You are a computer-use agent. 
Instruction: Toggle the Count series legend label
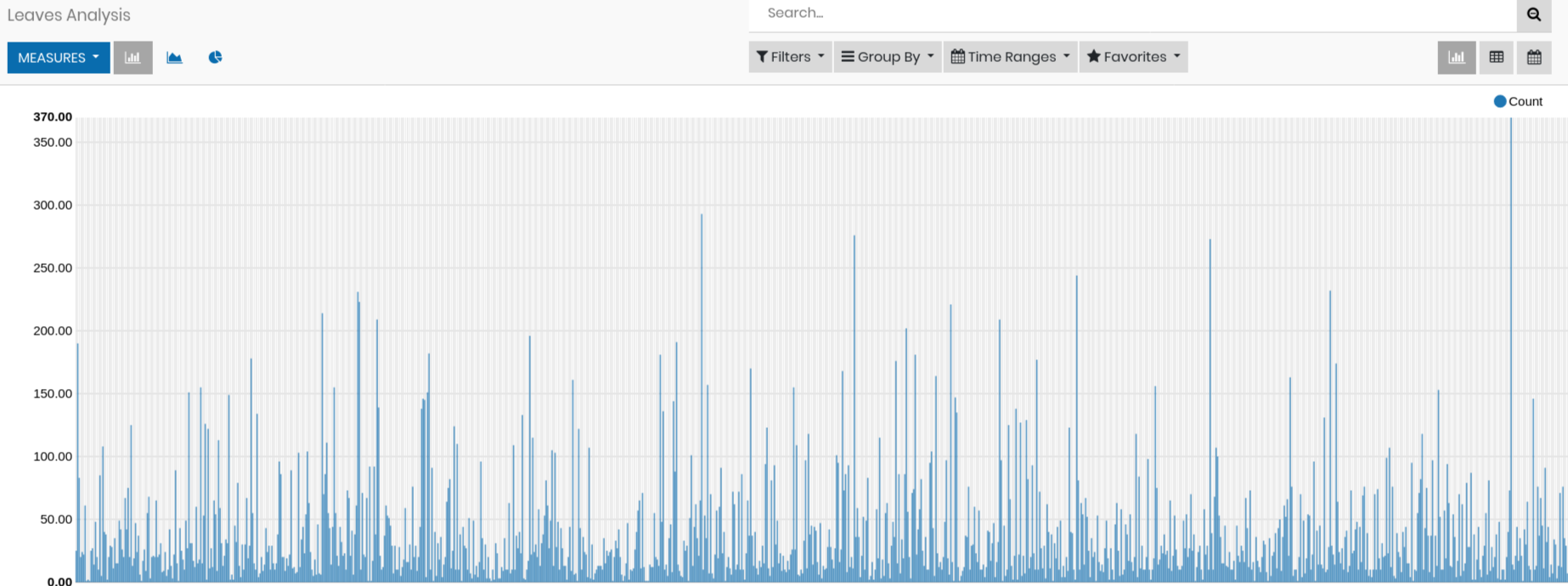coord(1525,102)
